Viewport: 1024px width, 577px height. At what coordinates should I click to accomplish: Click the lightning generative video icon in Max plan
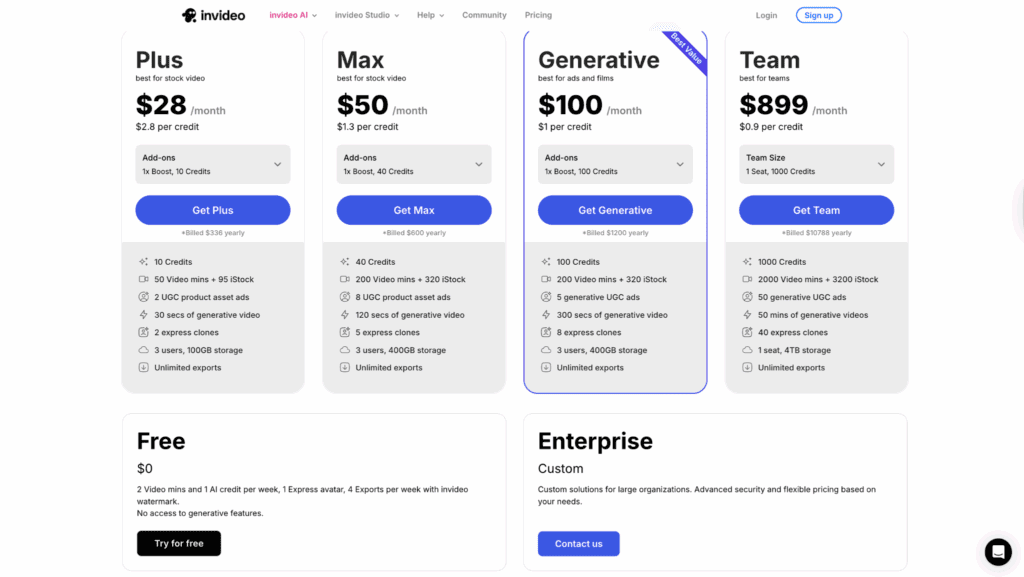coord(345,314)
